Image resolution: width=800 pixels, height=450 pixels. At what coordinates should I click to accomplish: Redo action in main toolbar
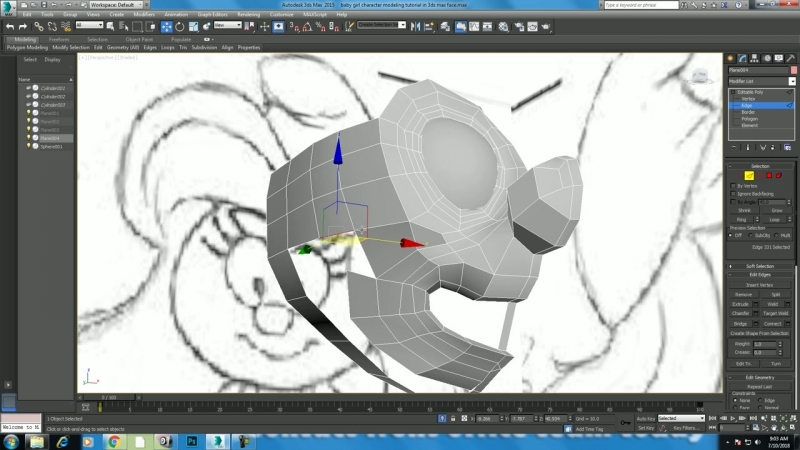click(23, 27)
